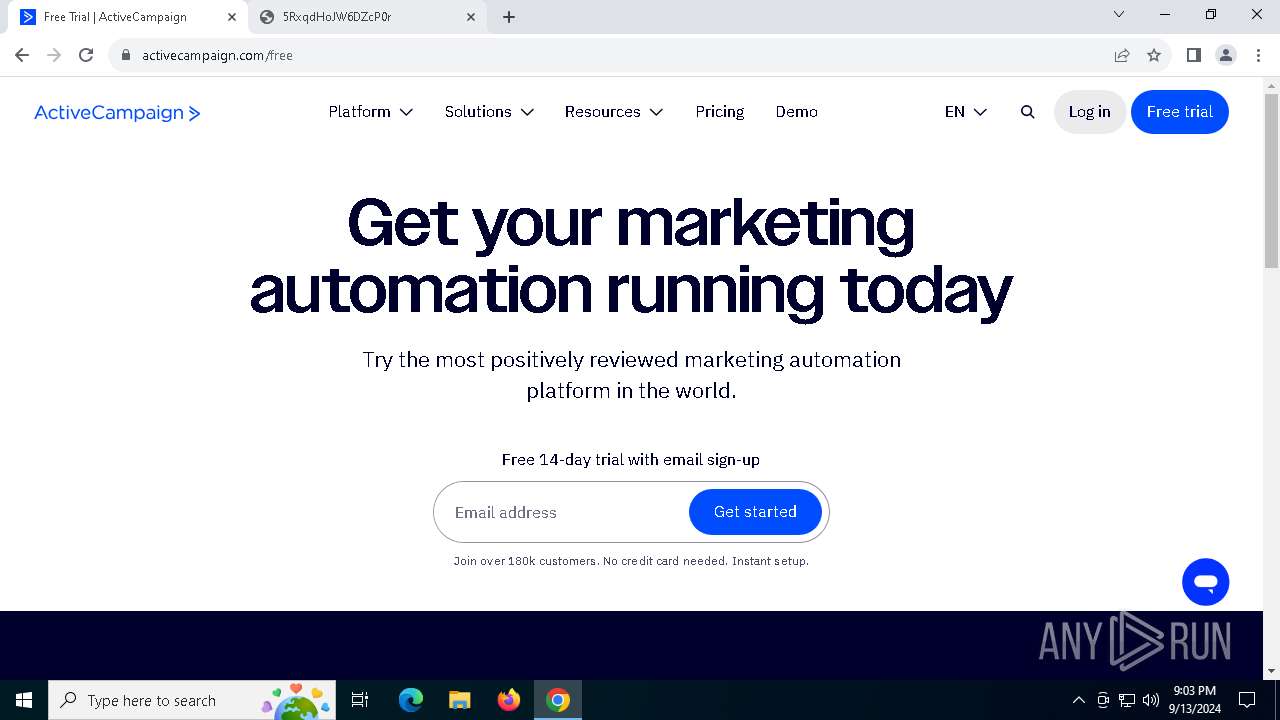Go to the Pricing page

click(x=720, y=112)
